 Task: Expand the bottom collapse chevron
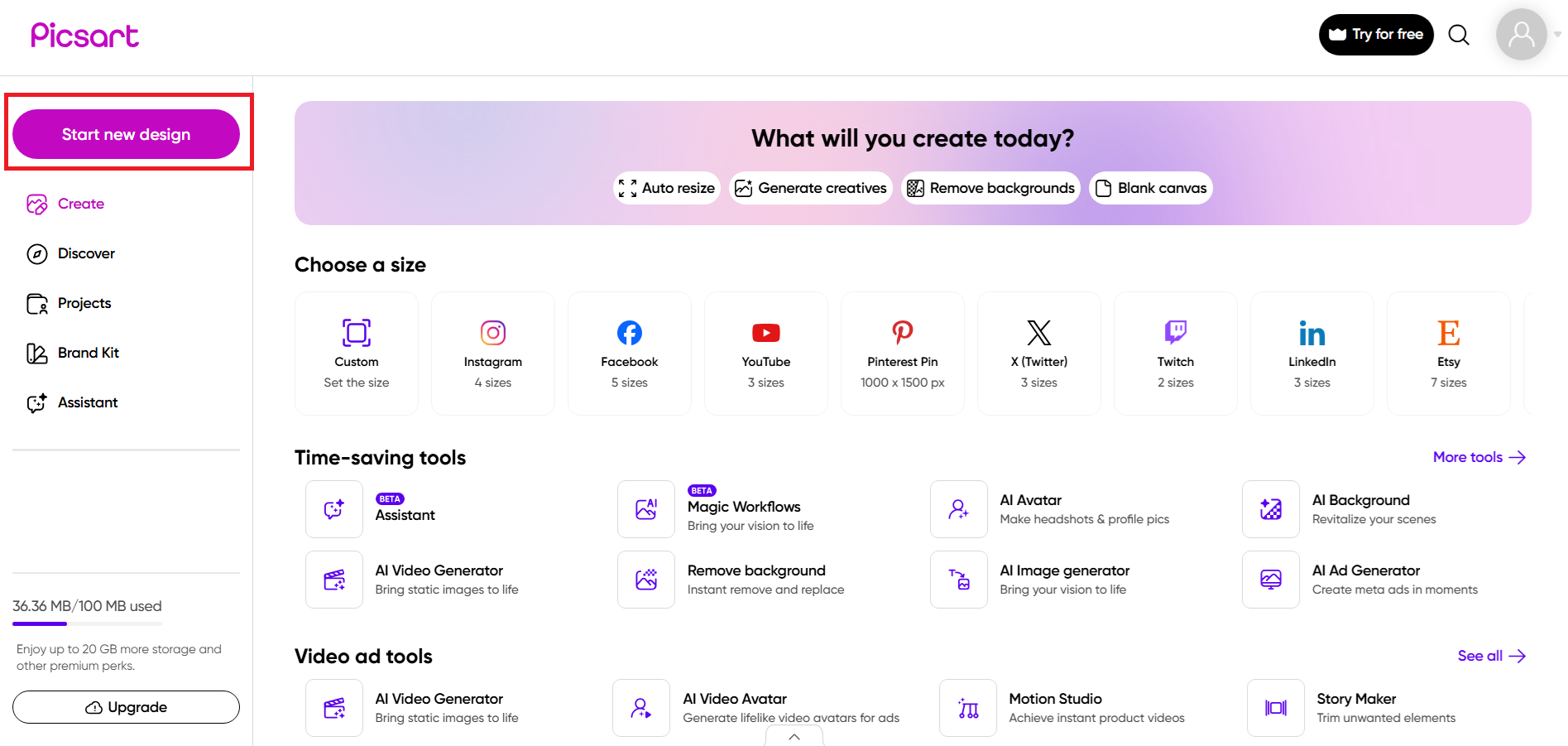794,737
